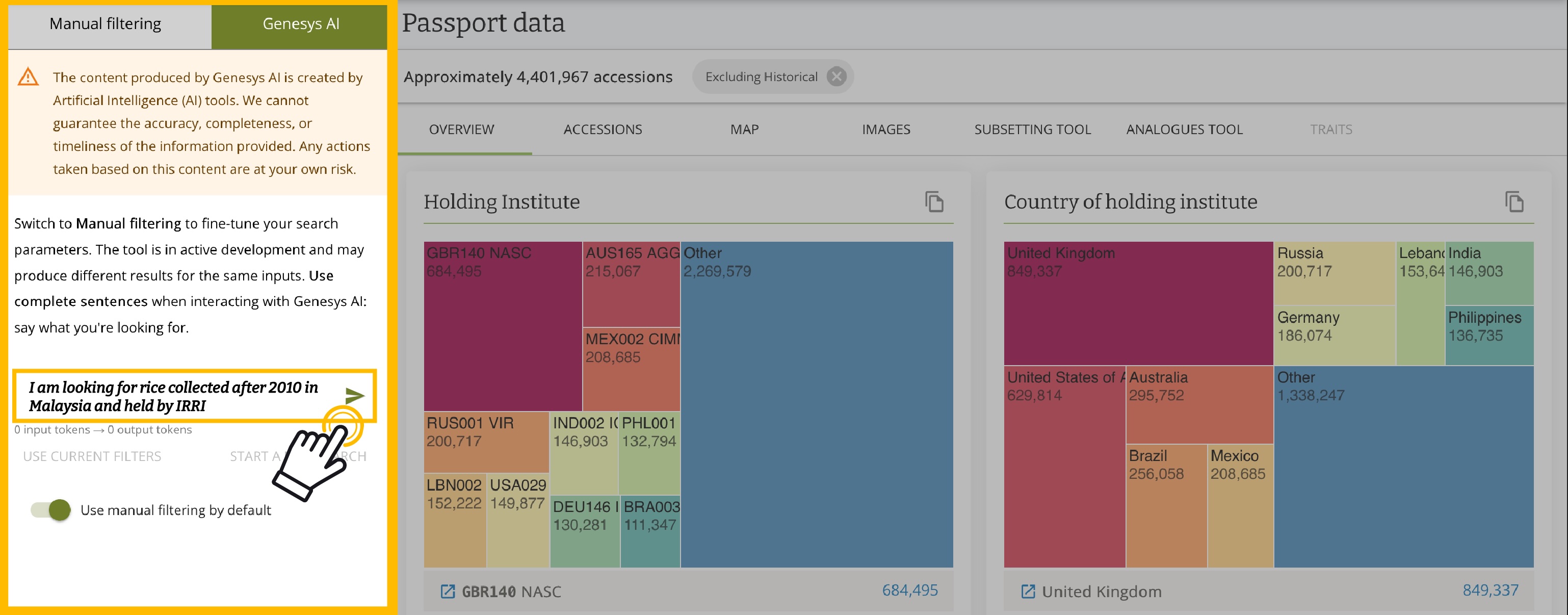Open the Images tab

coord(885,130)
